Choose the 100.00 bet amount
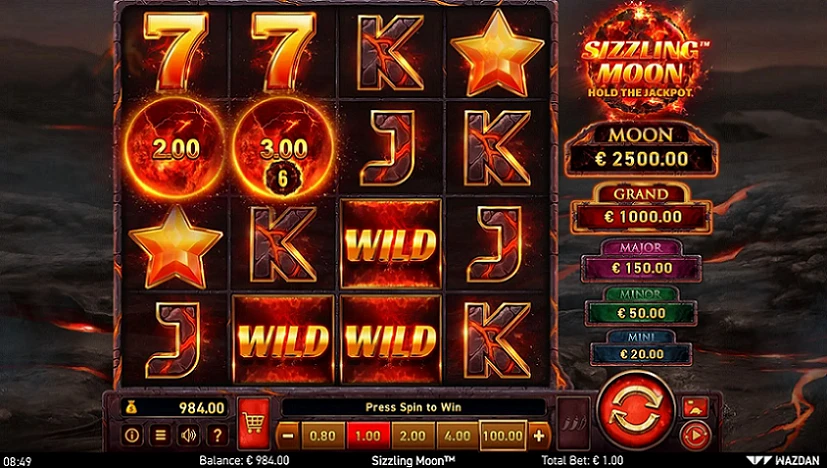 pyautogui.click(x=503, y=436)
